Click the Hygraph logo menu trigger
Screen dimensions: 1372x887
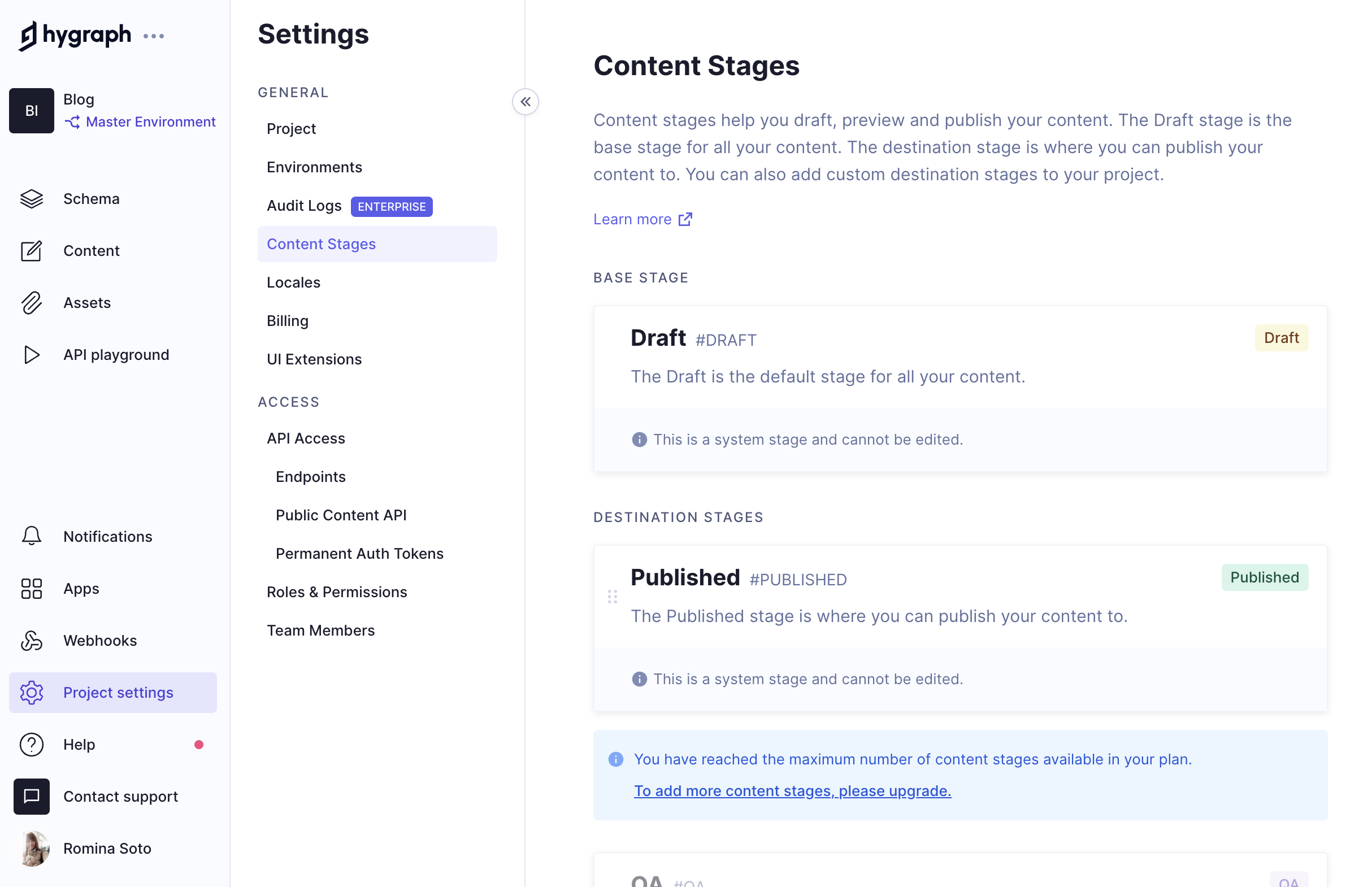coord(155,35)
